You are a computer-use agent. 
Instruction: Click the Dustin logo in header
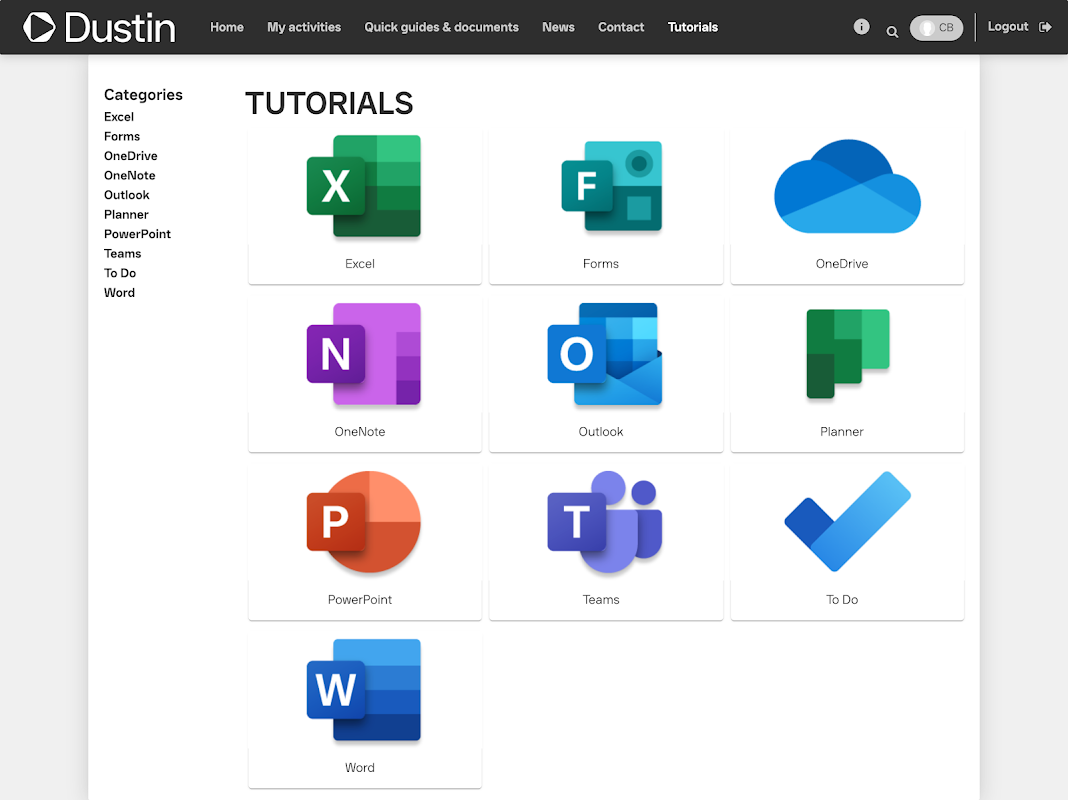(x=99, y=28)
